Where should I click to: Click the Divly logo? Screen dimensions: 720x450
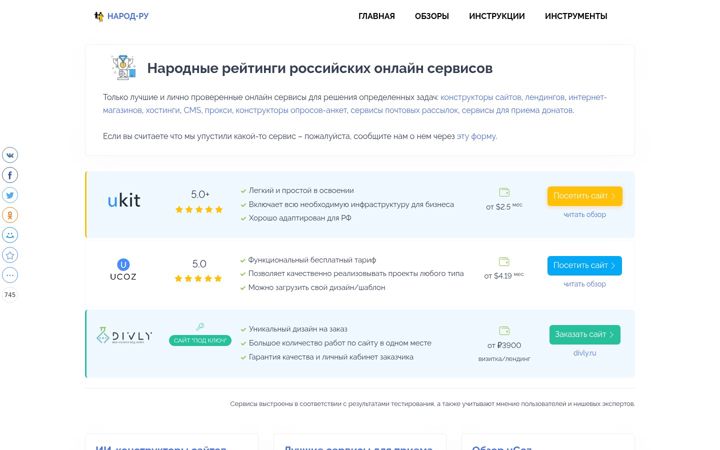point(124,336)
